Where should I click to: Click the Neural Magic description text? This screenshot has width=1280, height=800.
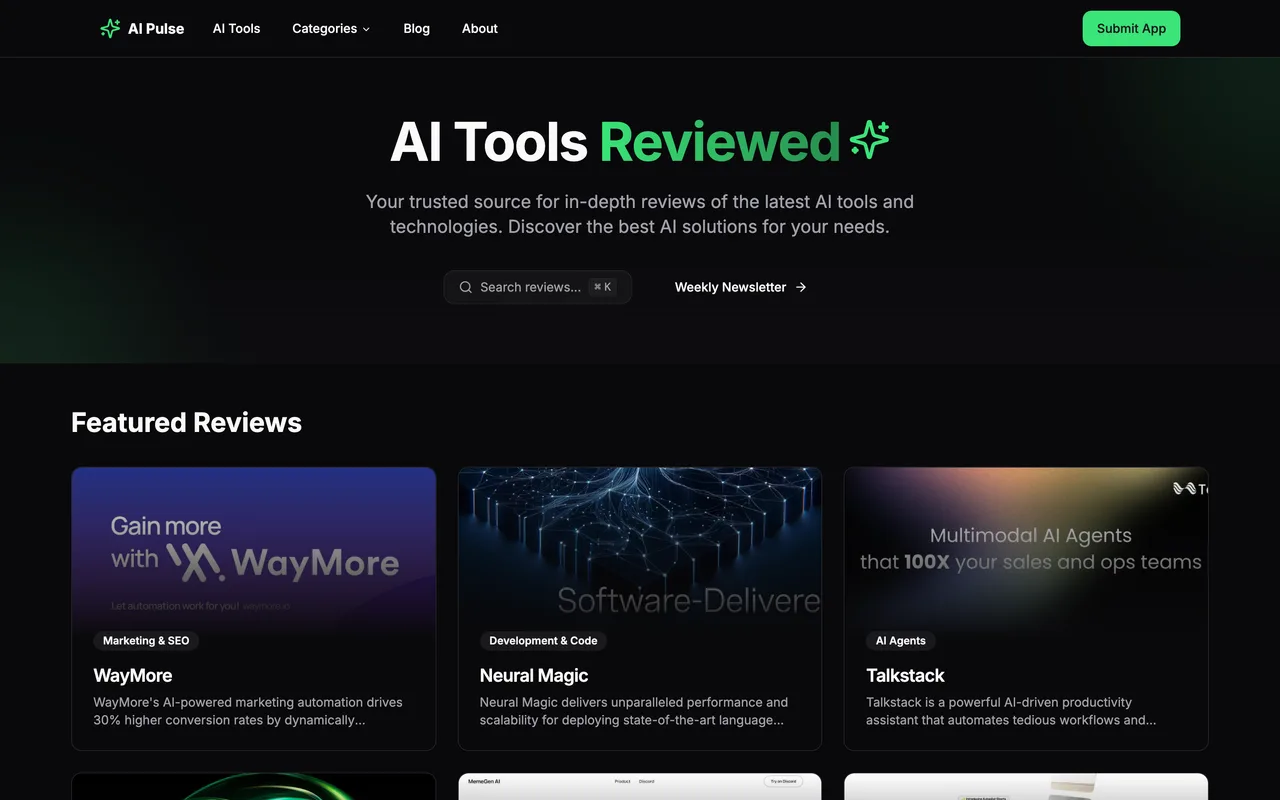pyautogui.click(x=634, y=711)
